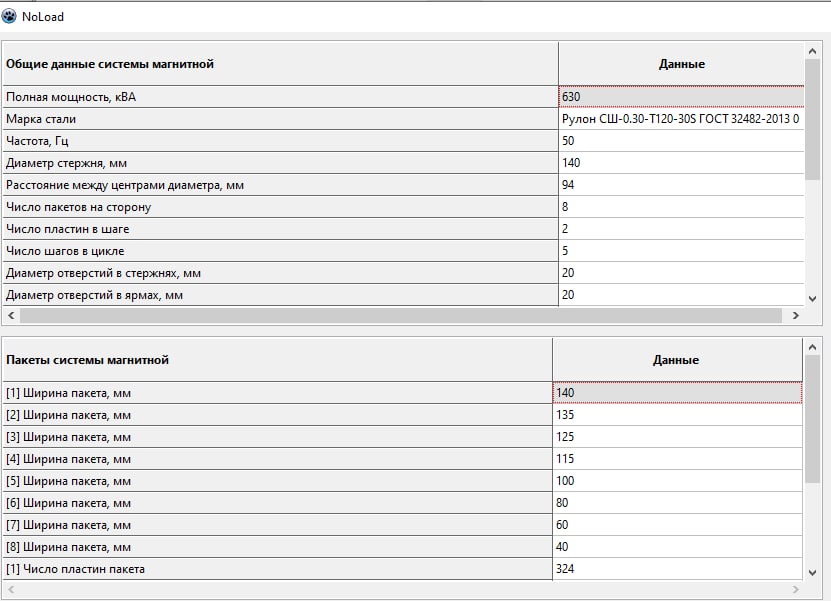
Task: Select Число пакетов на сторону value 8
Action: (681, 207)
